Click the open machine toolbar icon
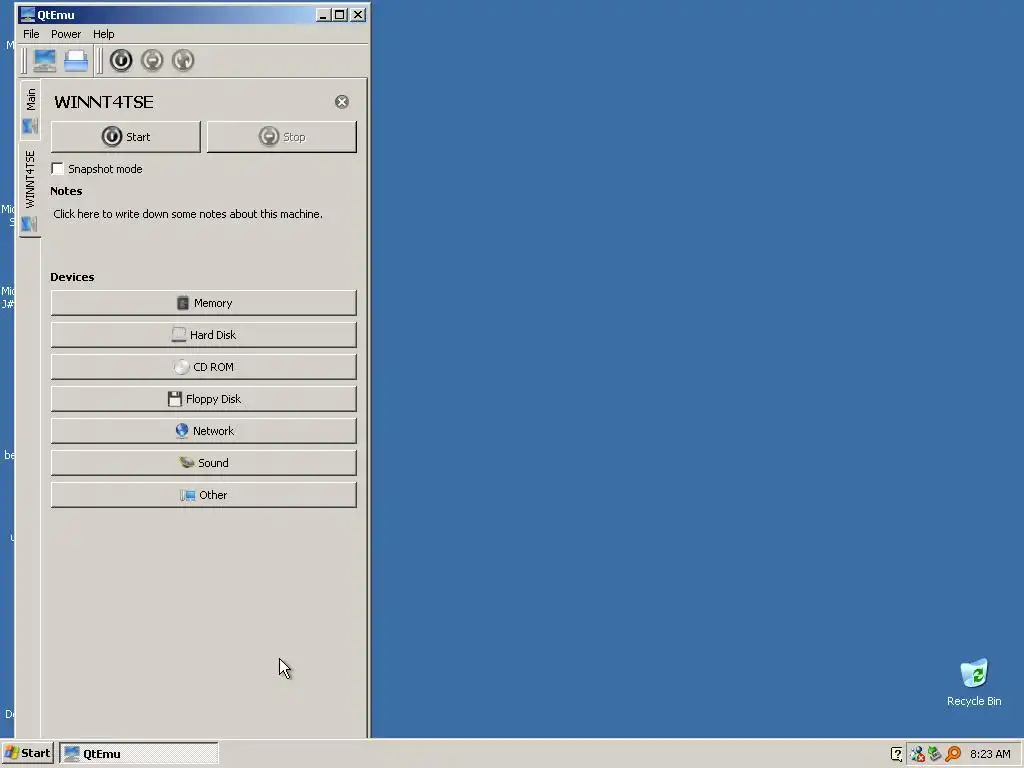The width and height of the screenshot is (1024, 768). pos(76,61)
